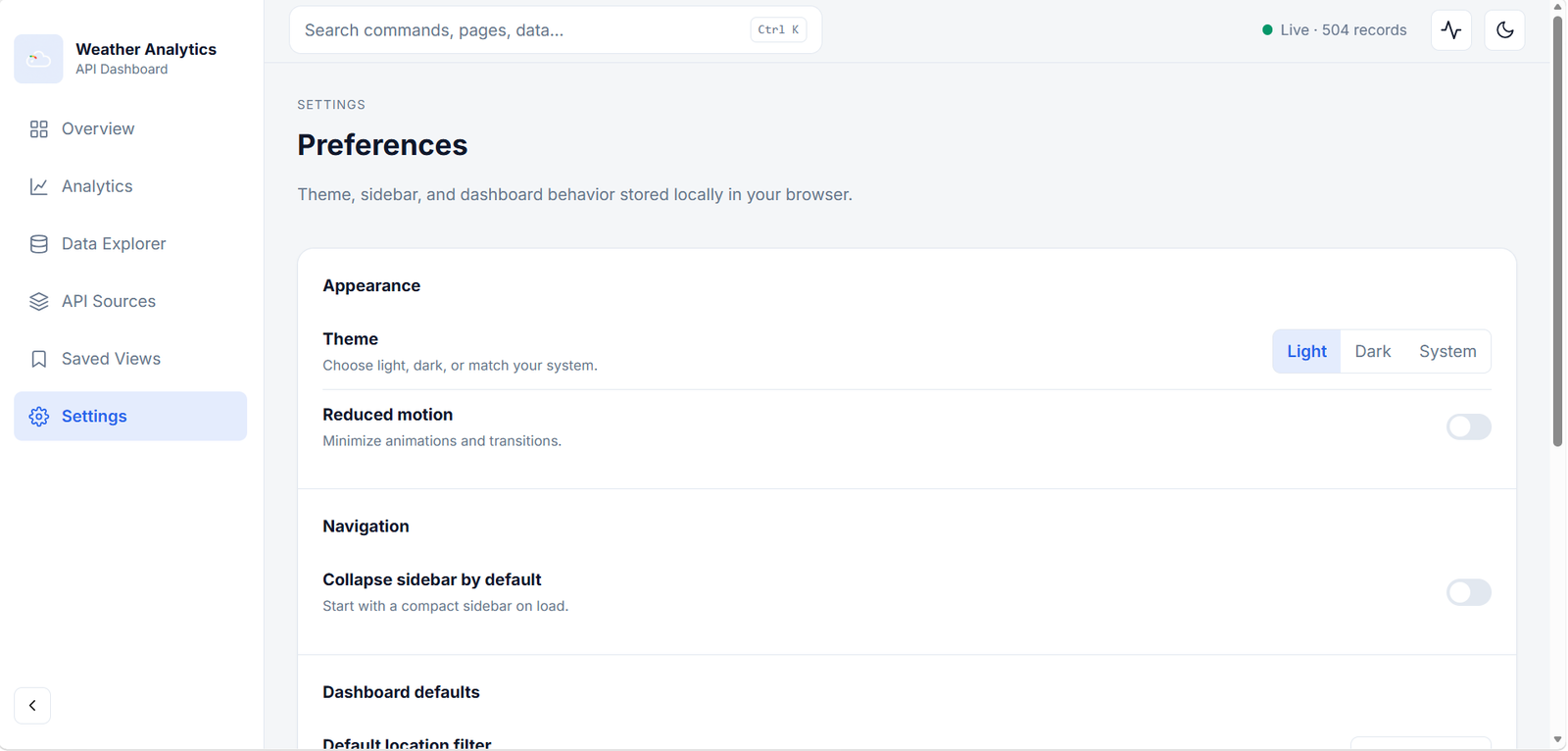Navigate to Analytics
Image resolution: width=1568 pixels, height=751 pixels.
(x=130, y=186)
